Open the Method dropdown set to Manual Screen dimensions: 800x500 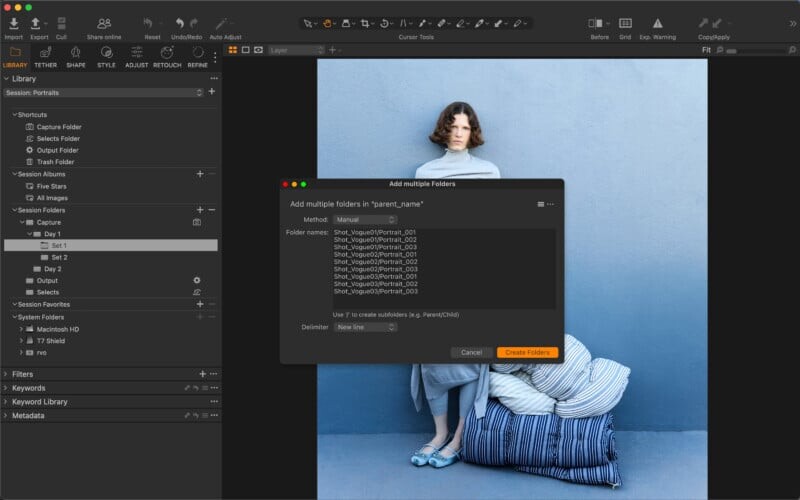[365, 219]
